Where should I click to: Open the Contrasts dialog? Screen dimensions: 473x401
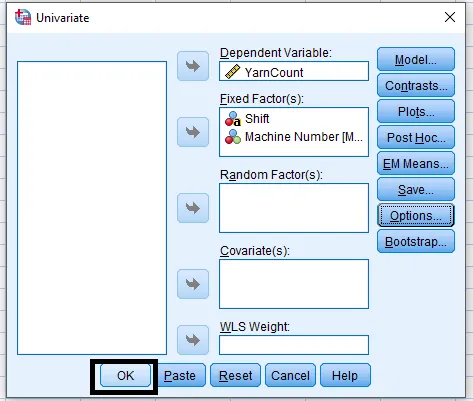416,85
